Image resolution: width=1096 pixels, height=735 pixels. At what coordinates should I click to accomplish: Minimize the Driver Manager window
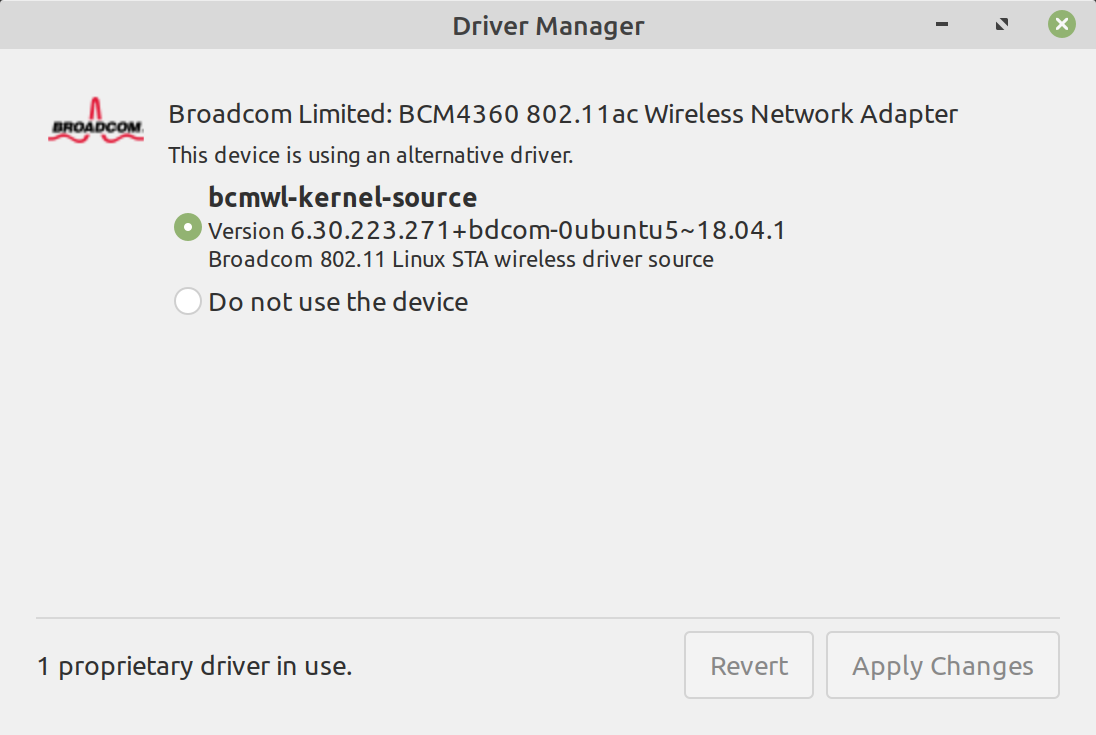point(942,24)
